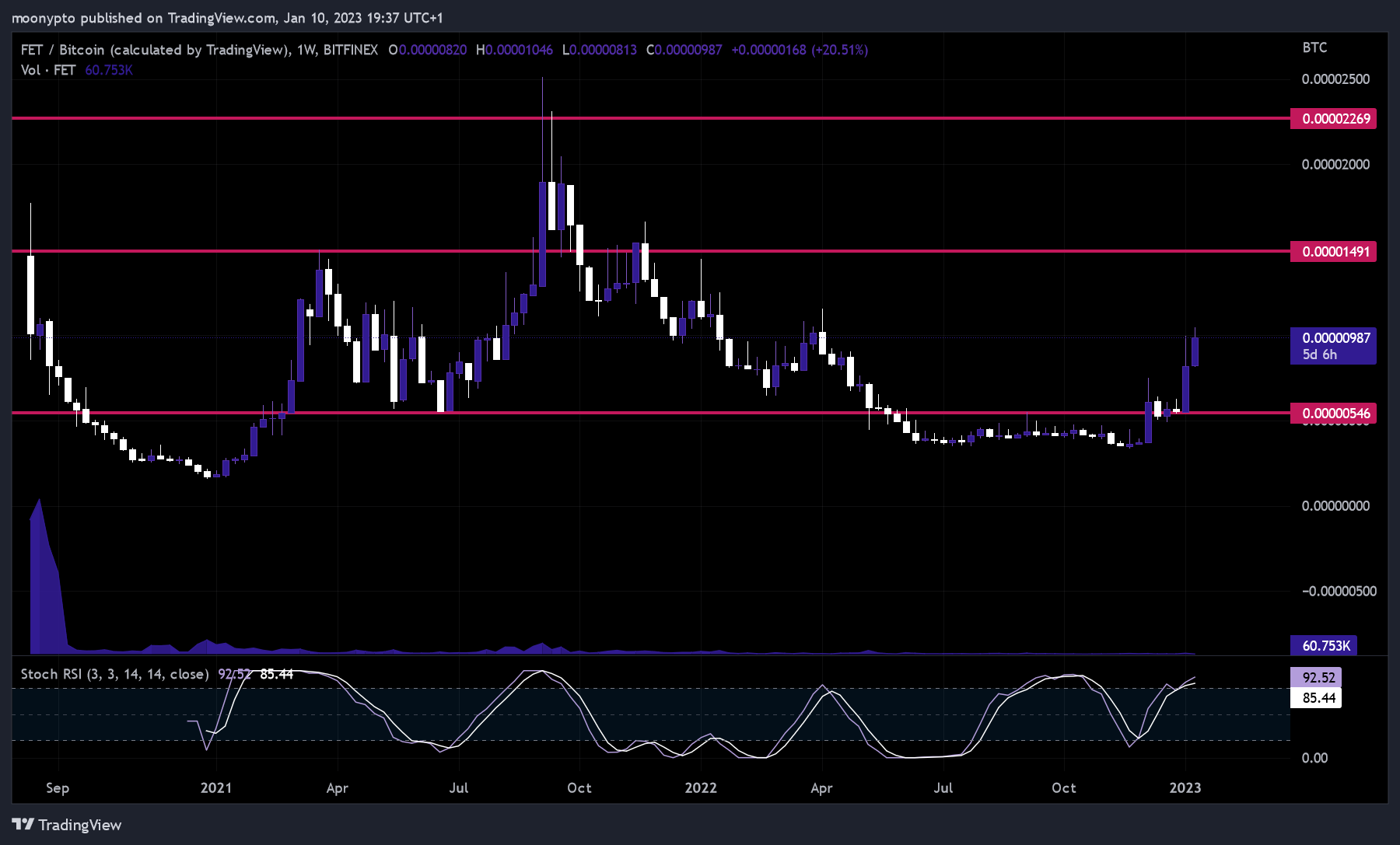This screenshot has width=1400, height=845.
Task: Click the TradingView logo icon
Action: tap(23, 824)
